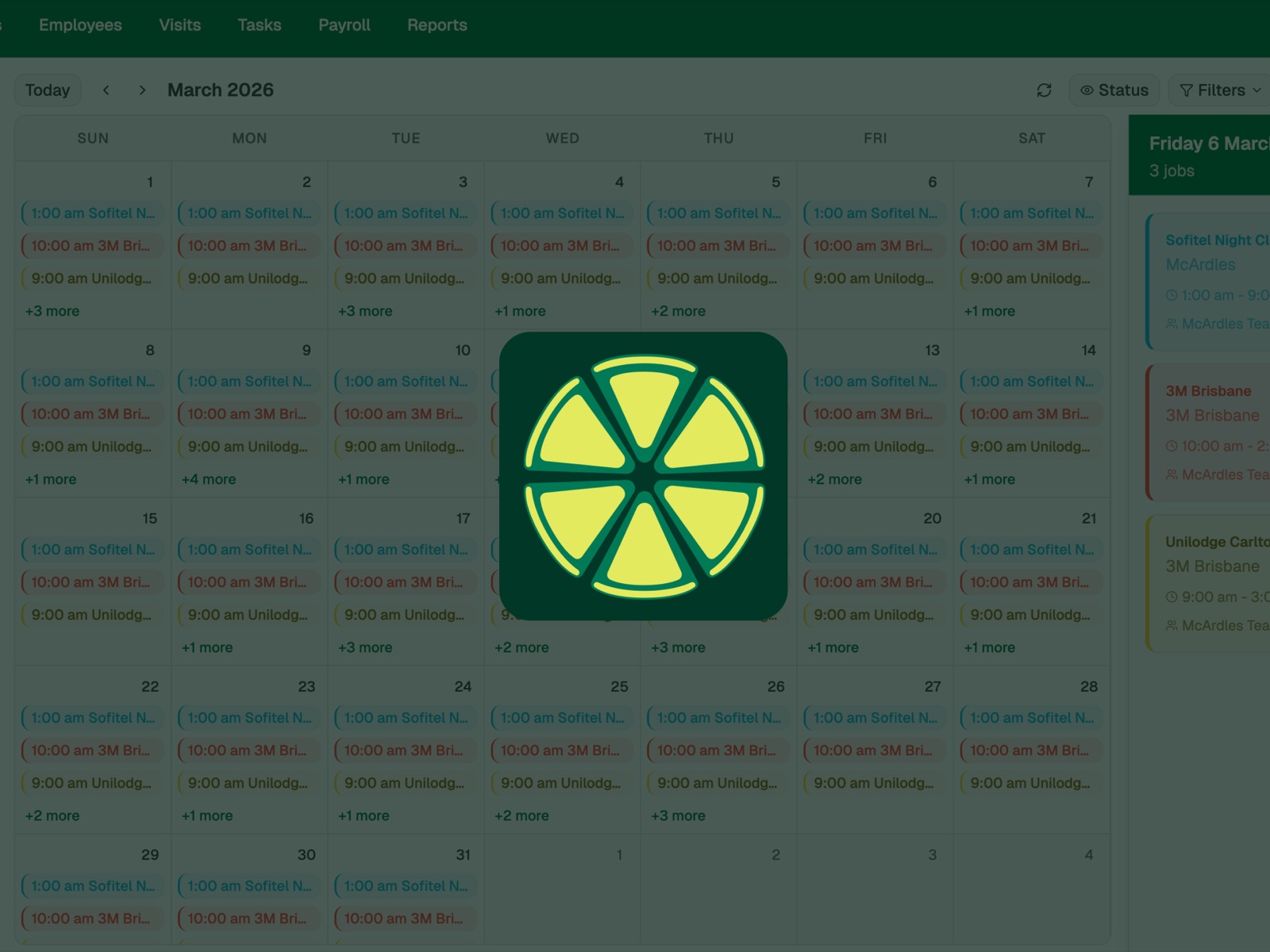Expand '+3 more' jobs on March 26
This screenshot has height=952, width=1270.
coord(678,816)
